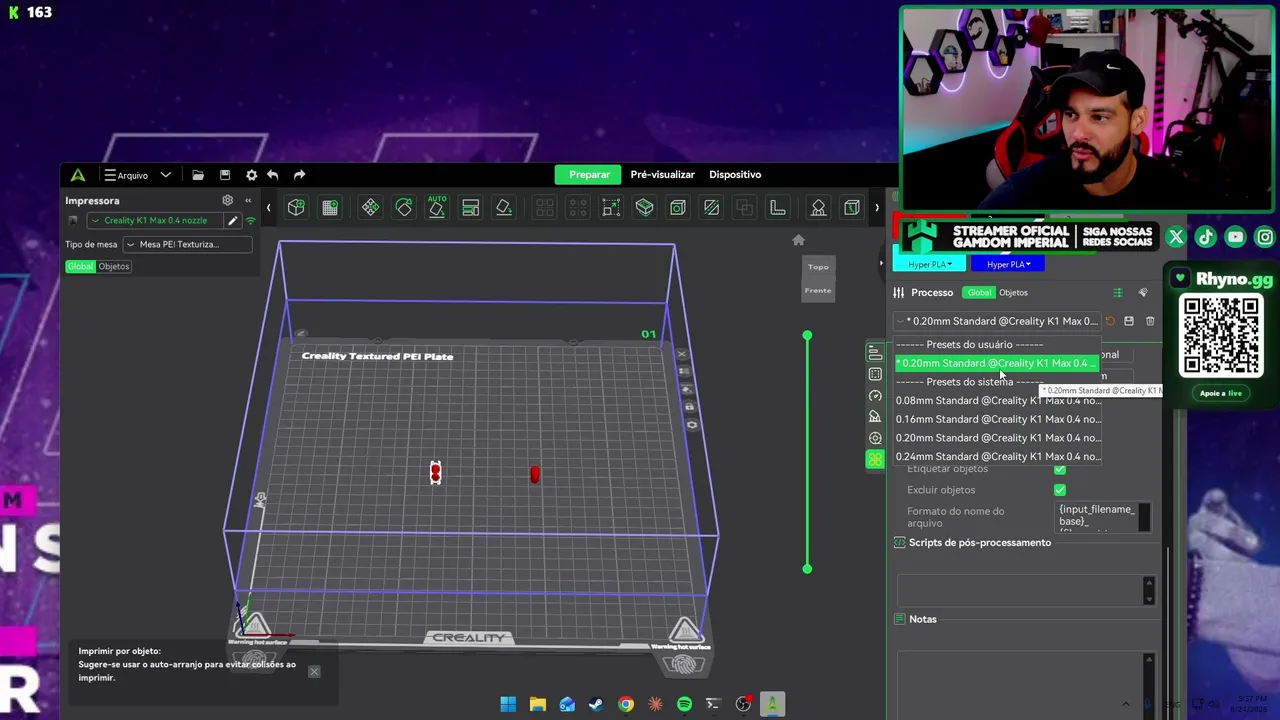The height and width of the screenshot is (720, 1280).
Task: Choose the 0.08mm Standard system preset
Action: pos(997,401)
